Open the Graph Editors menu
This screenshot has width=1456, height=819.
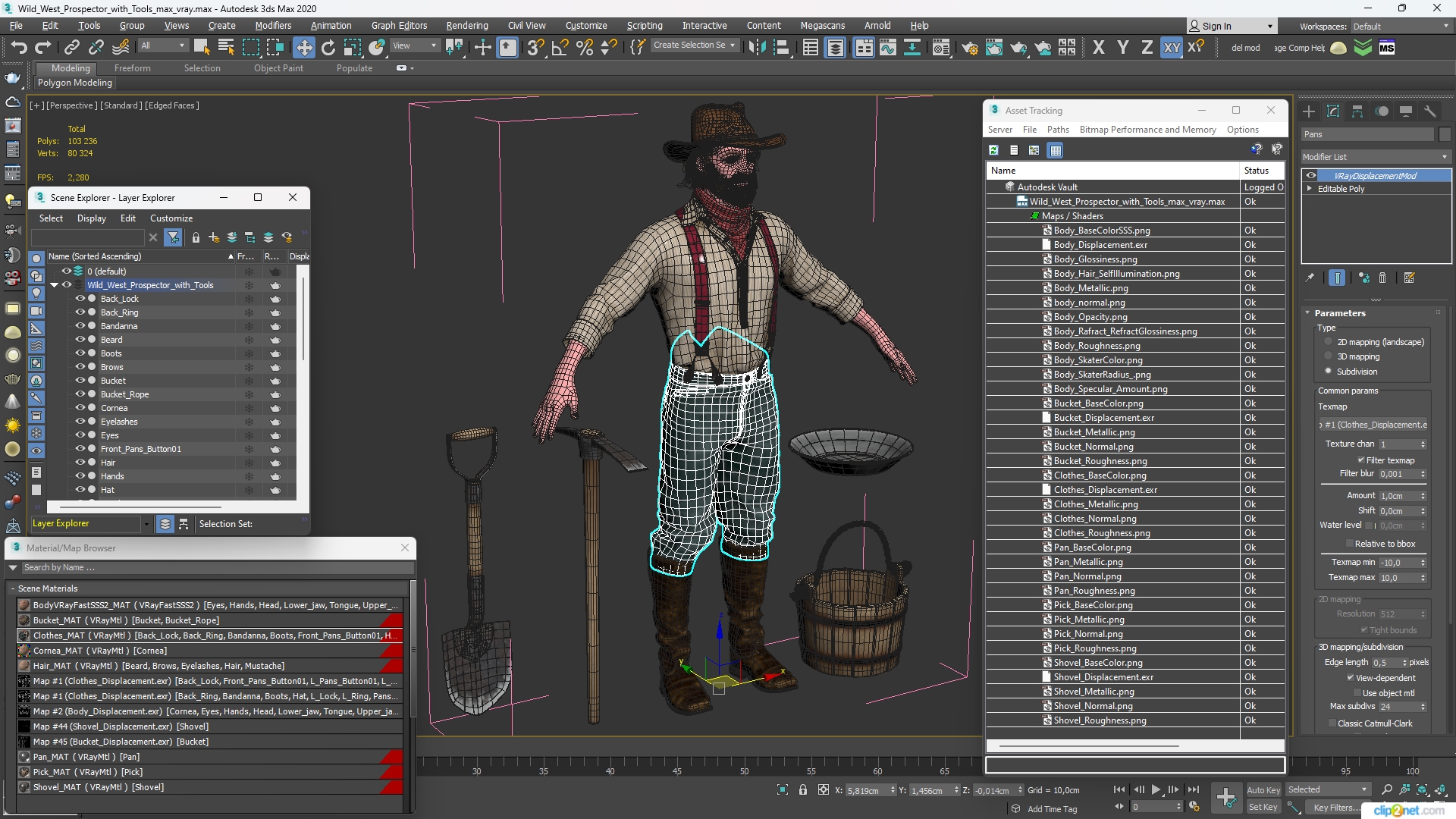399,25
